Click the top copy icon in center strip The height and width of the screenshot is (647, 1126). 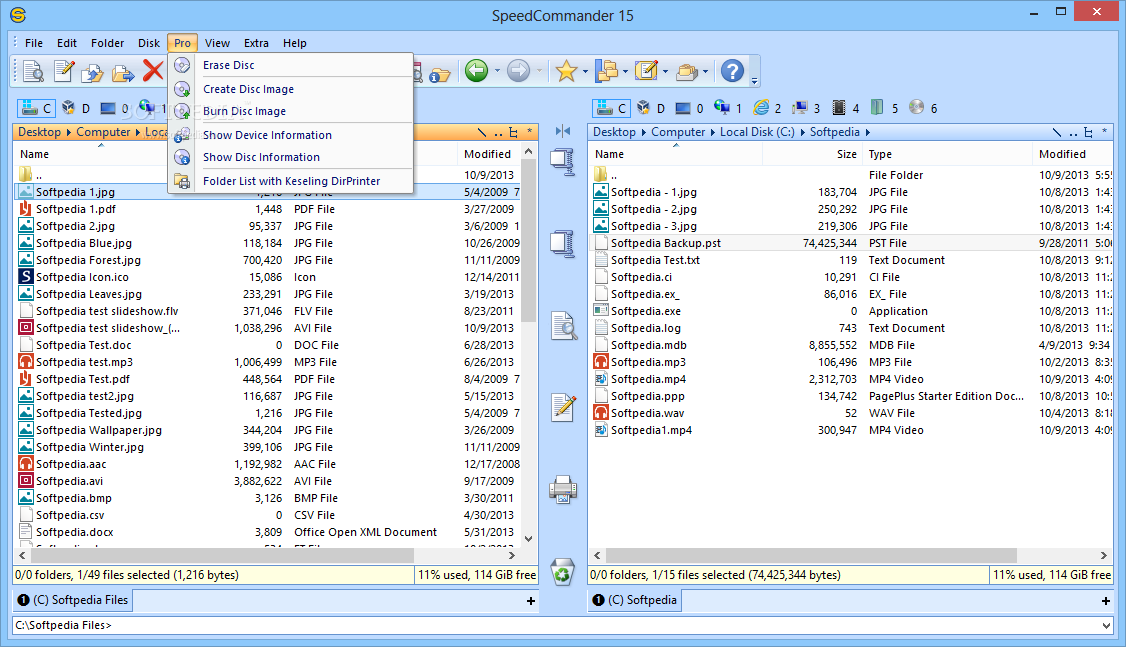click(x=563, y=162)
